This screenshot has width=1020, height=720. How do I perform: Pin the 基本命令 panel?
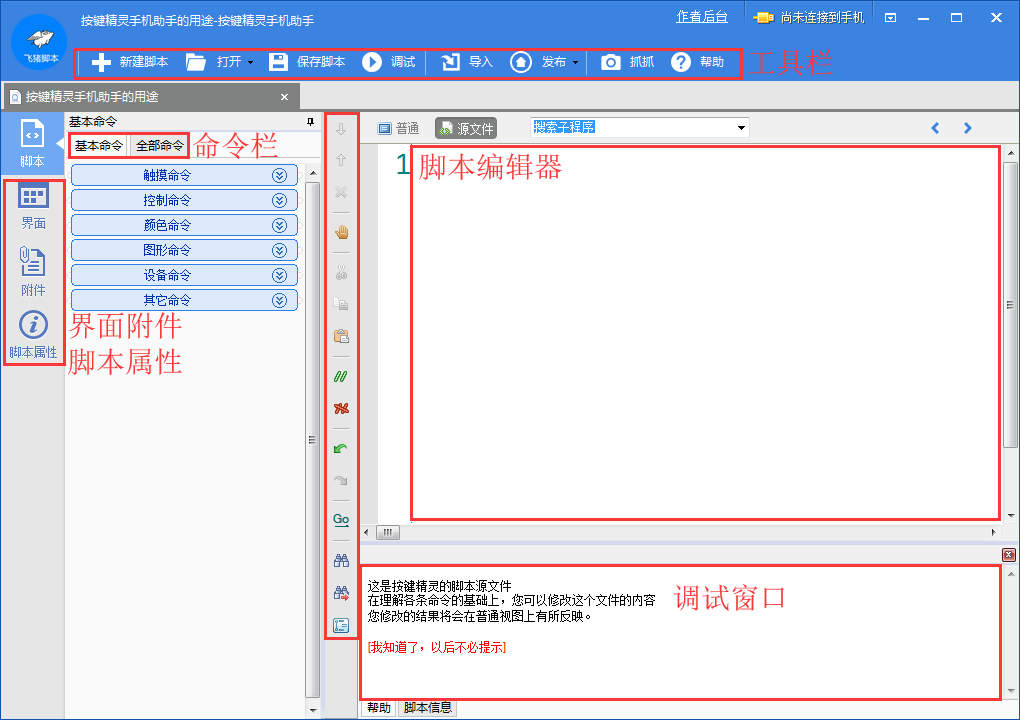click(x=310, y=122)
